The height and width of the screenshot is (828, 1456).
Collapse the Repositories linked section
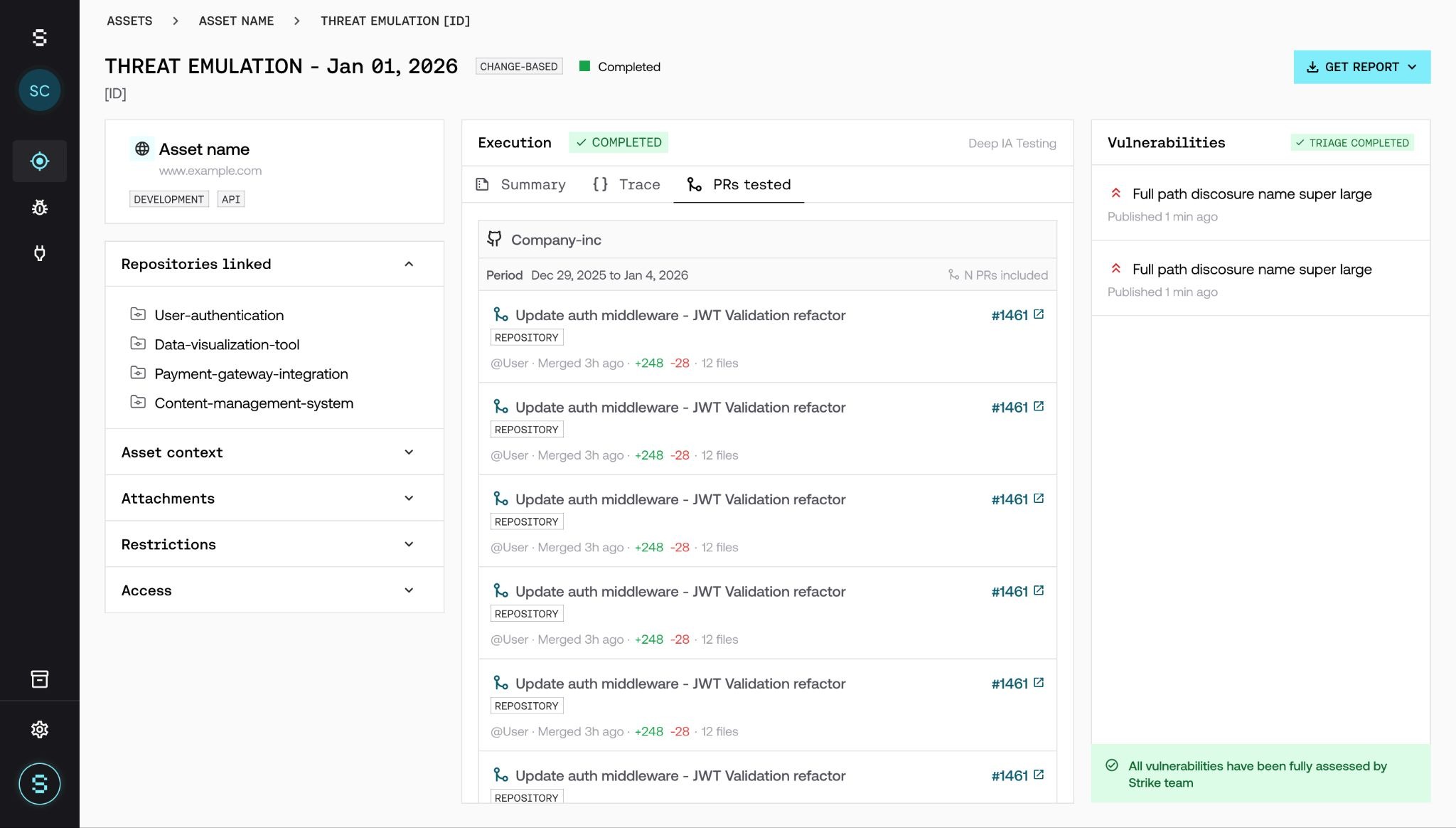[x=409, y=264]
